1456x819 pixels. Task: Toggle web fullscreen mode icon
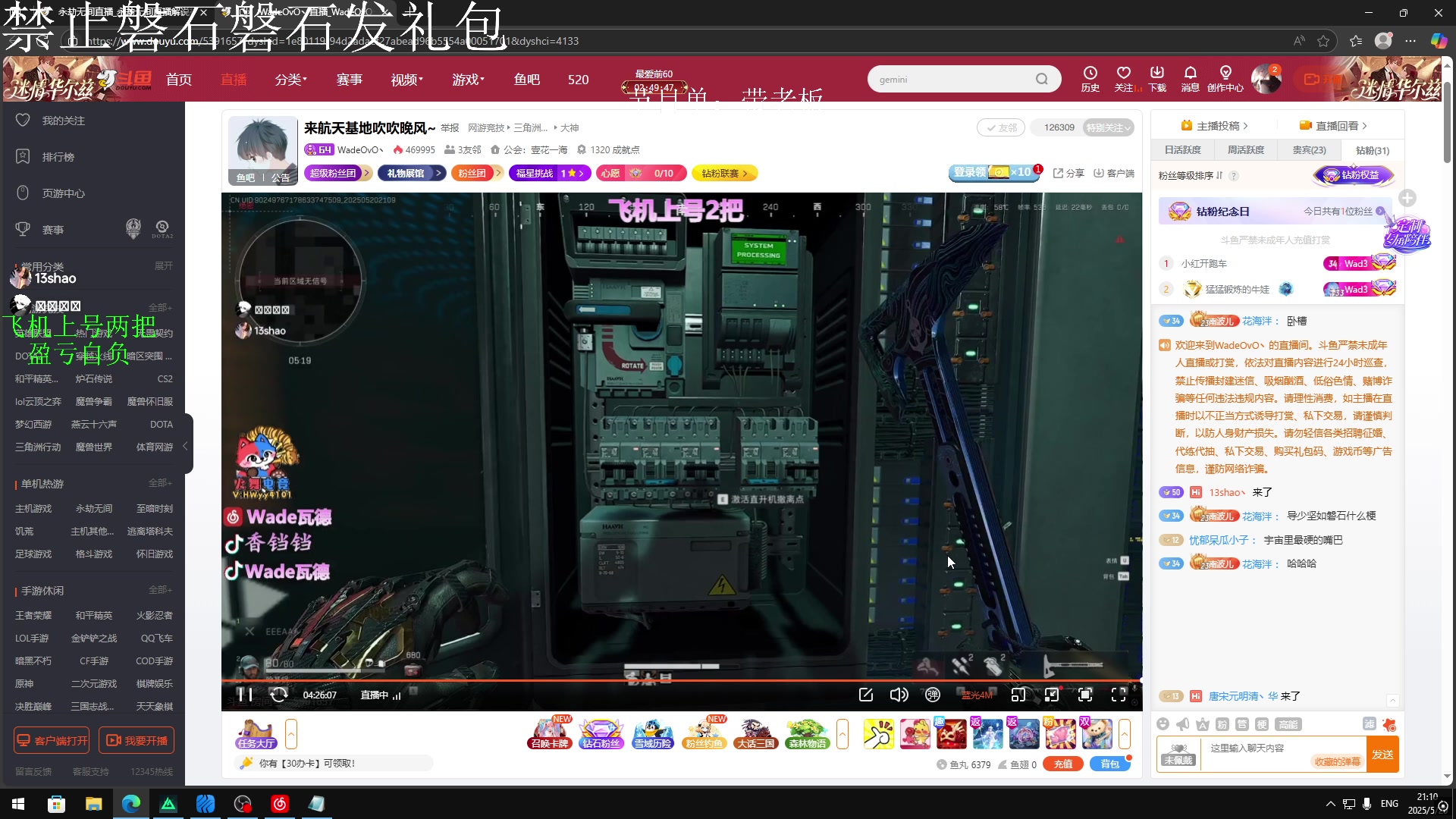point(1085,695)
